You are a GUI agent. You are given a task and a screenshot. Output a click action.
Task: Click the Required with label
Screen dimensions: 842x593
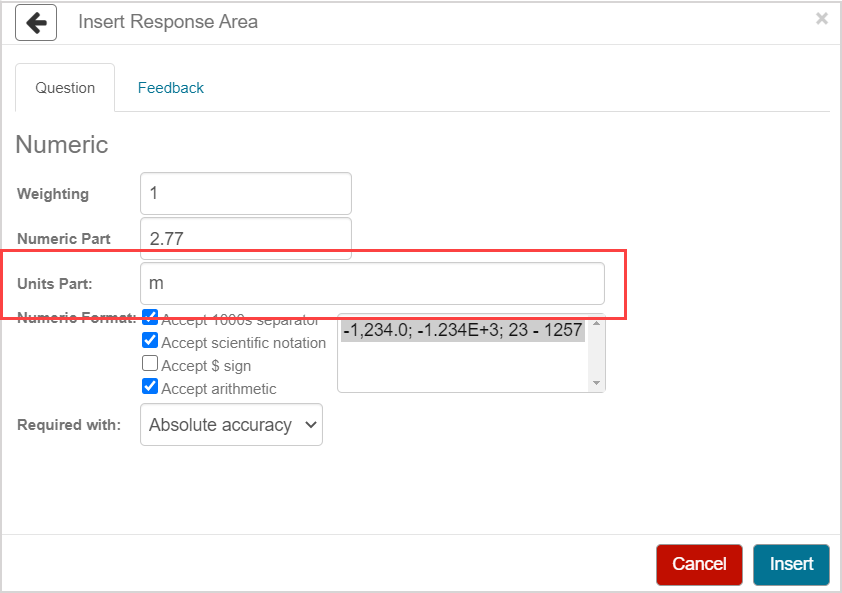[x=69, y=425]
